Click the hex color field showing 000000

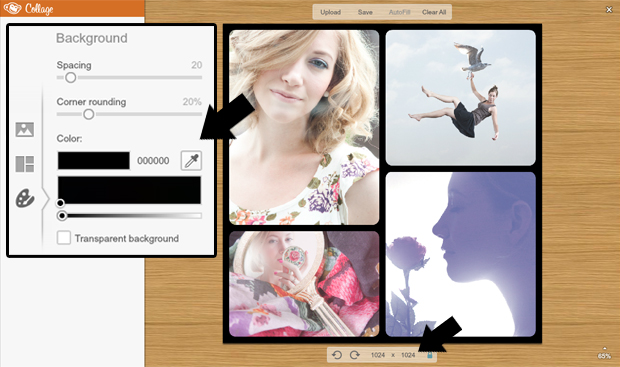[153, 161]
